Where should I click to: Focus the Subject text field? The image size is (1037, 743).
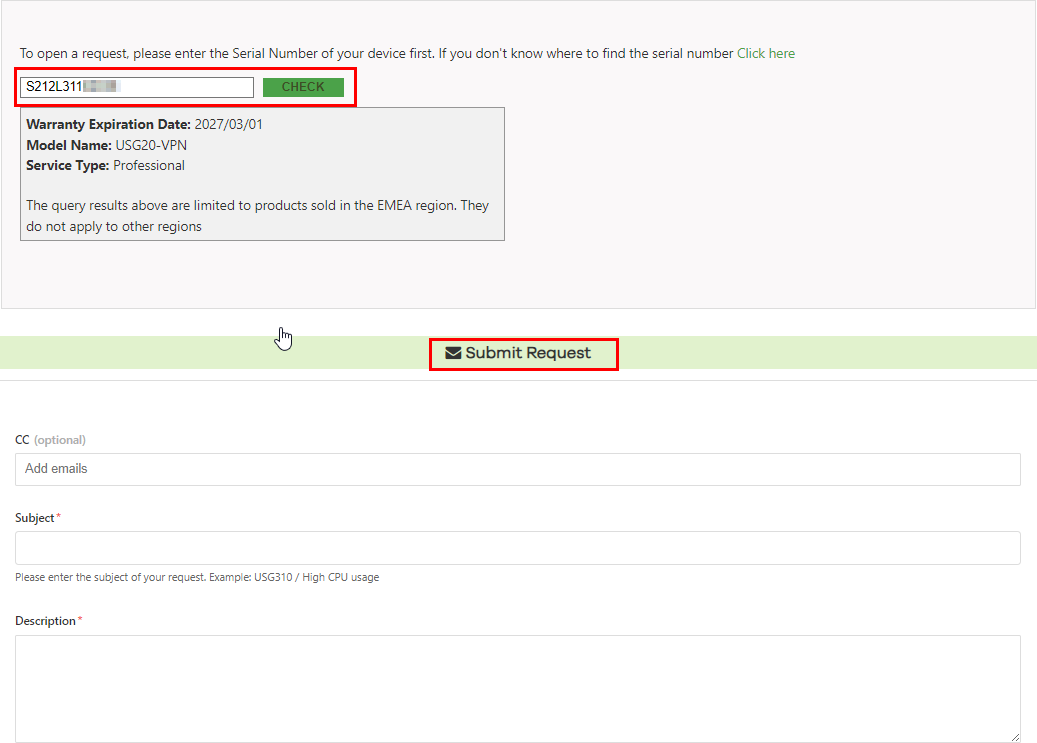517,548
